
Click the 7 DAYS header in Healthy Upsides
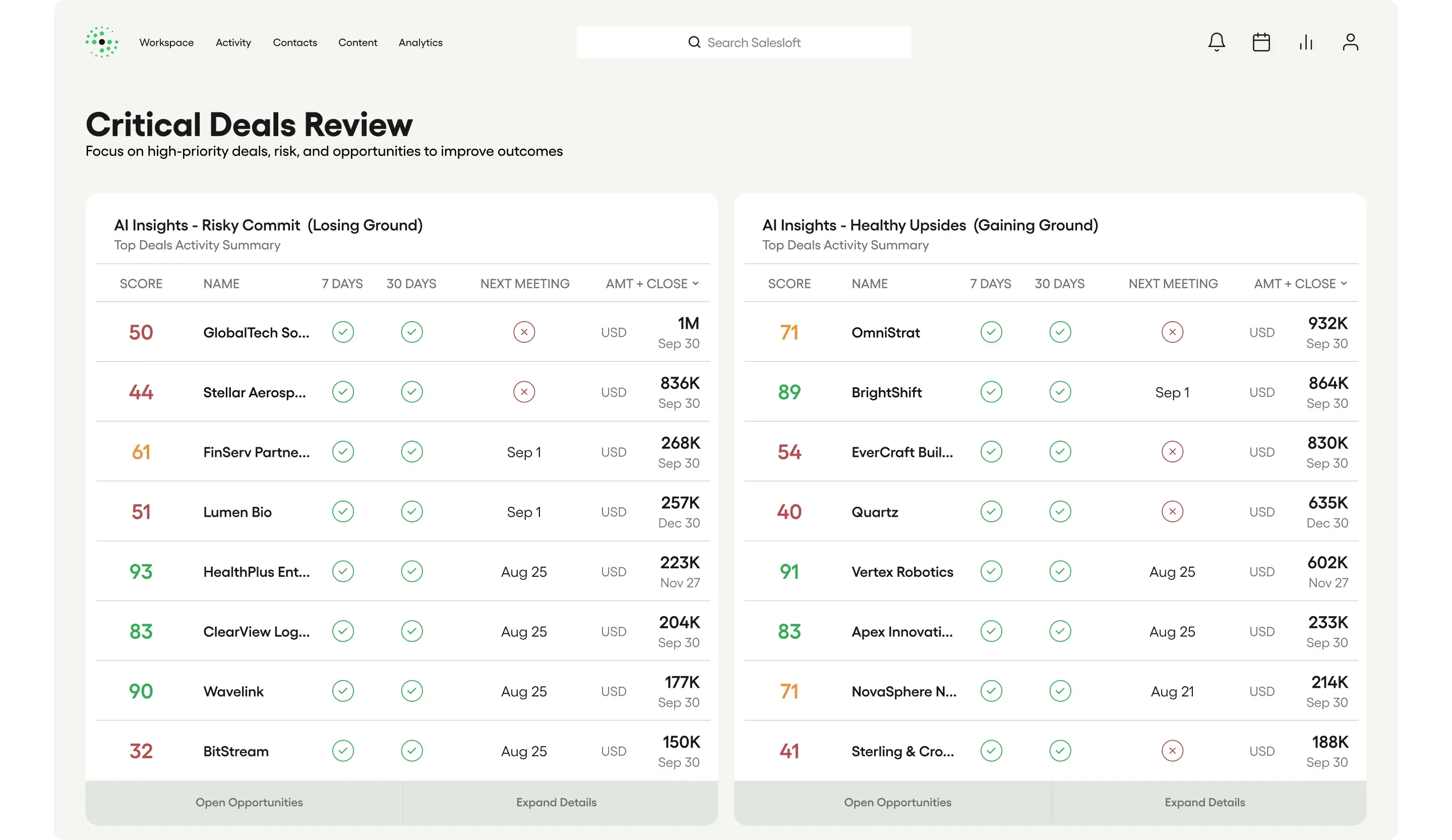990,283
